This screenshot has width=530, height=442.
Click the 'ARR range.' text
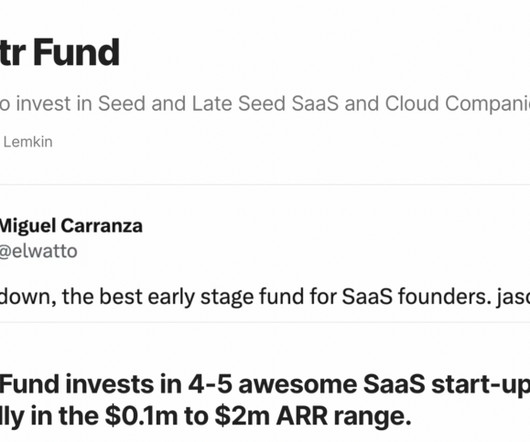(344, 416)
